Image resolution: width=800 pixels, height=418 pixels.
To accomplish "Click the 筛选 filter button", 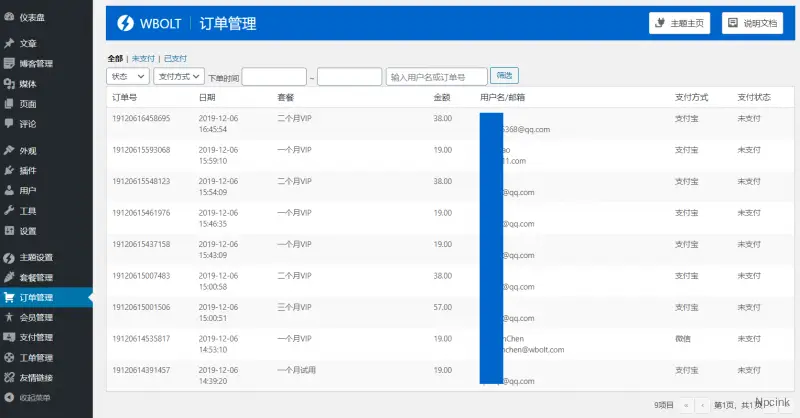I will click(x=505, y=75).
